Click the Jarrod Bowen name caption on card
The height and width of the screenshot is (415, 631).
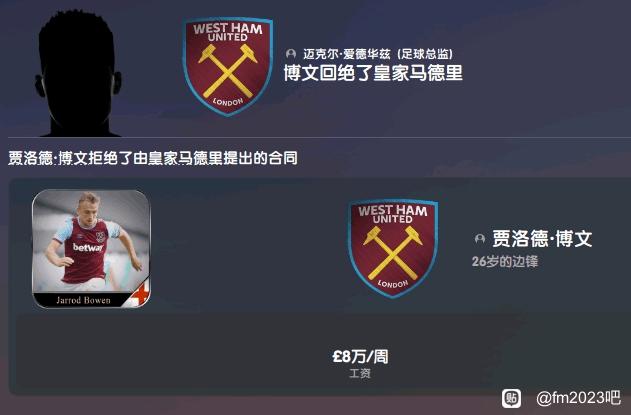point(83,300)
